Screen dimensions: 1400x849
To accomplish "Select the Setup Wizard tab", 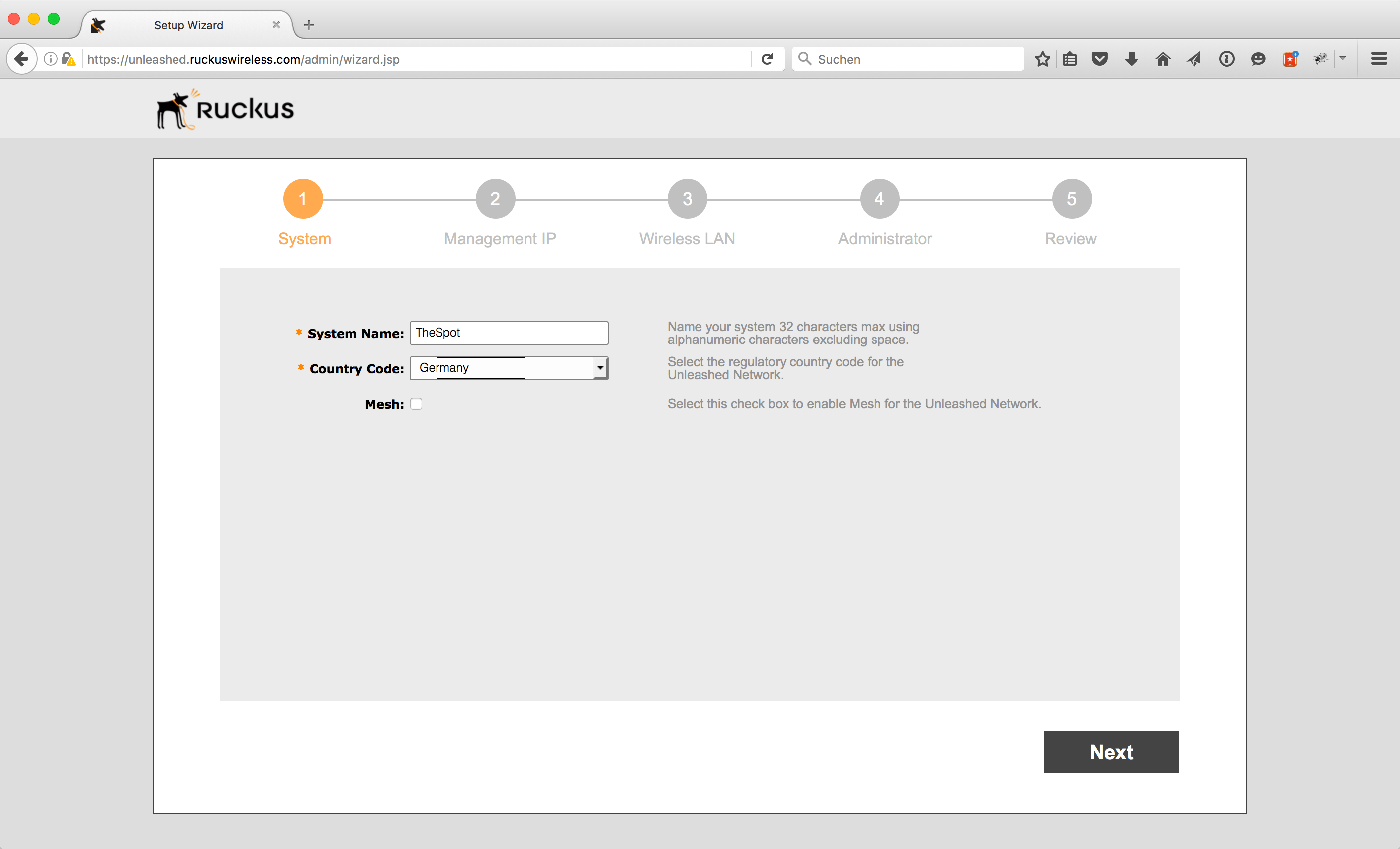I will [187, 25].
